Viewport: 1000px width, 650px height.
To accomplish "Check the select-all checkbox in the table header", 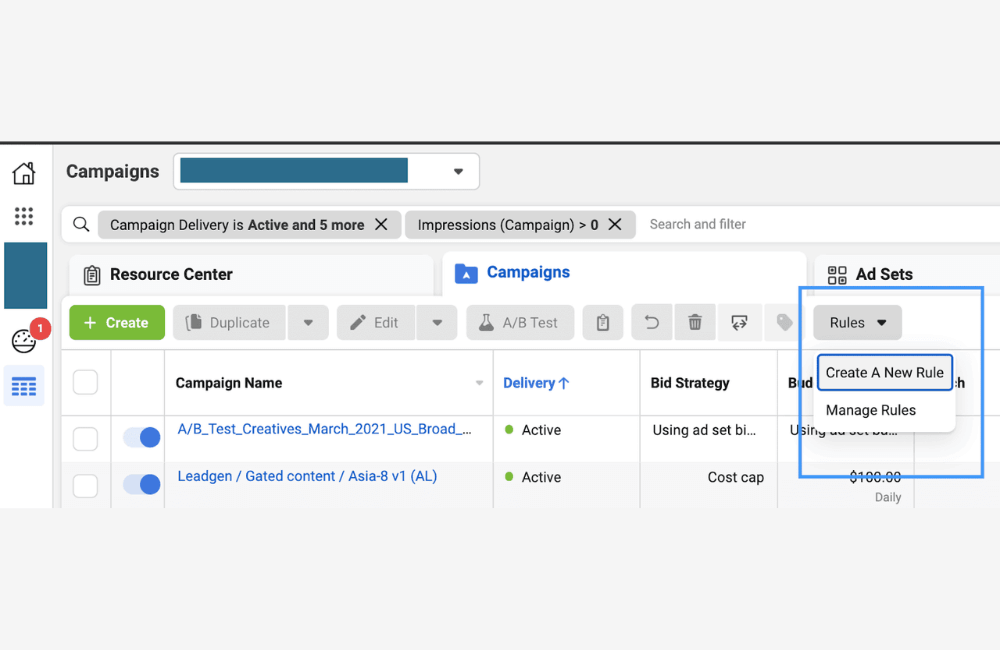I will pos(85,382).
